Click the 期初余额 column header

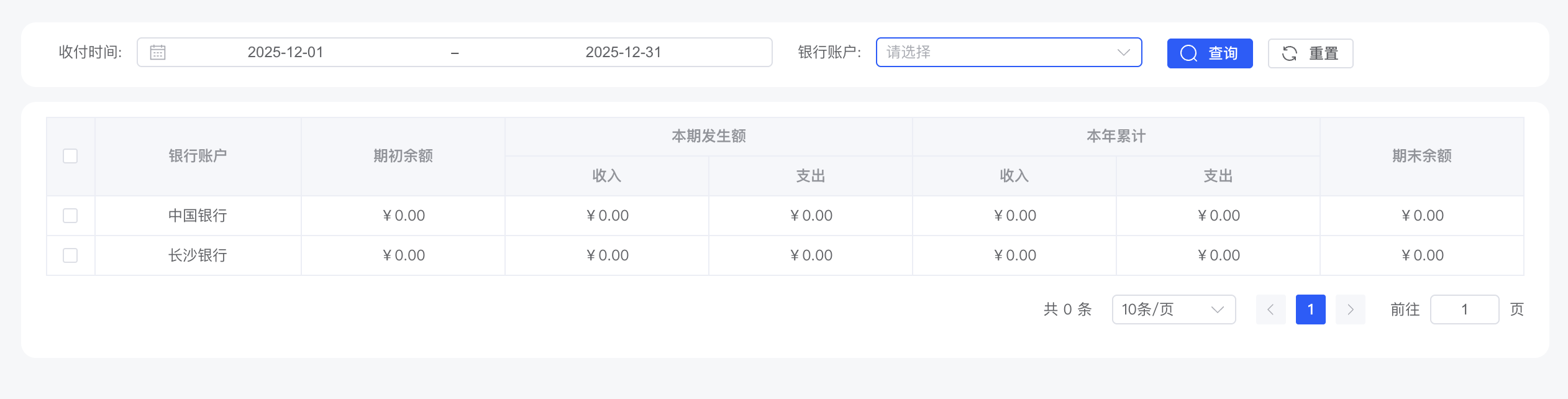[403, 156]
